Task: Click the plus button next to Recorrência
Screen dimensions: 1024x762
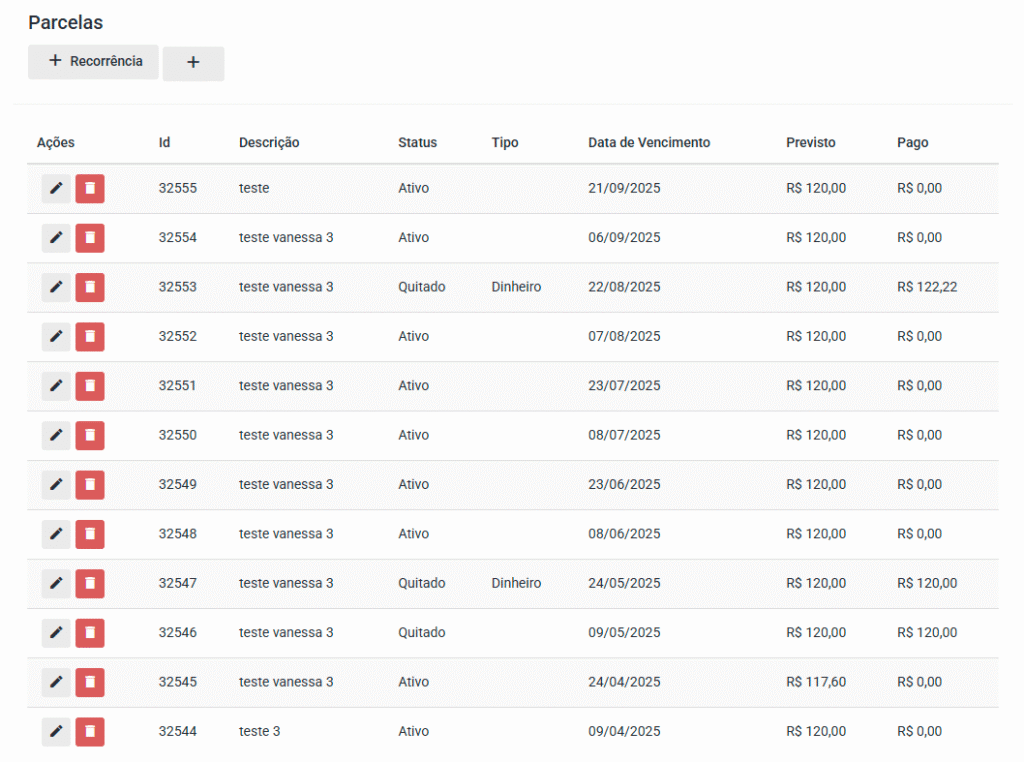Action: (x=193, y=63)
